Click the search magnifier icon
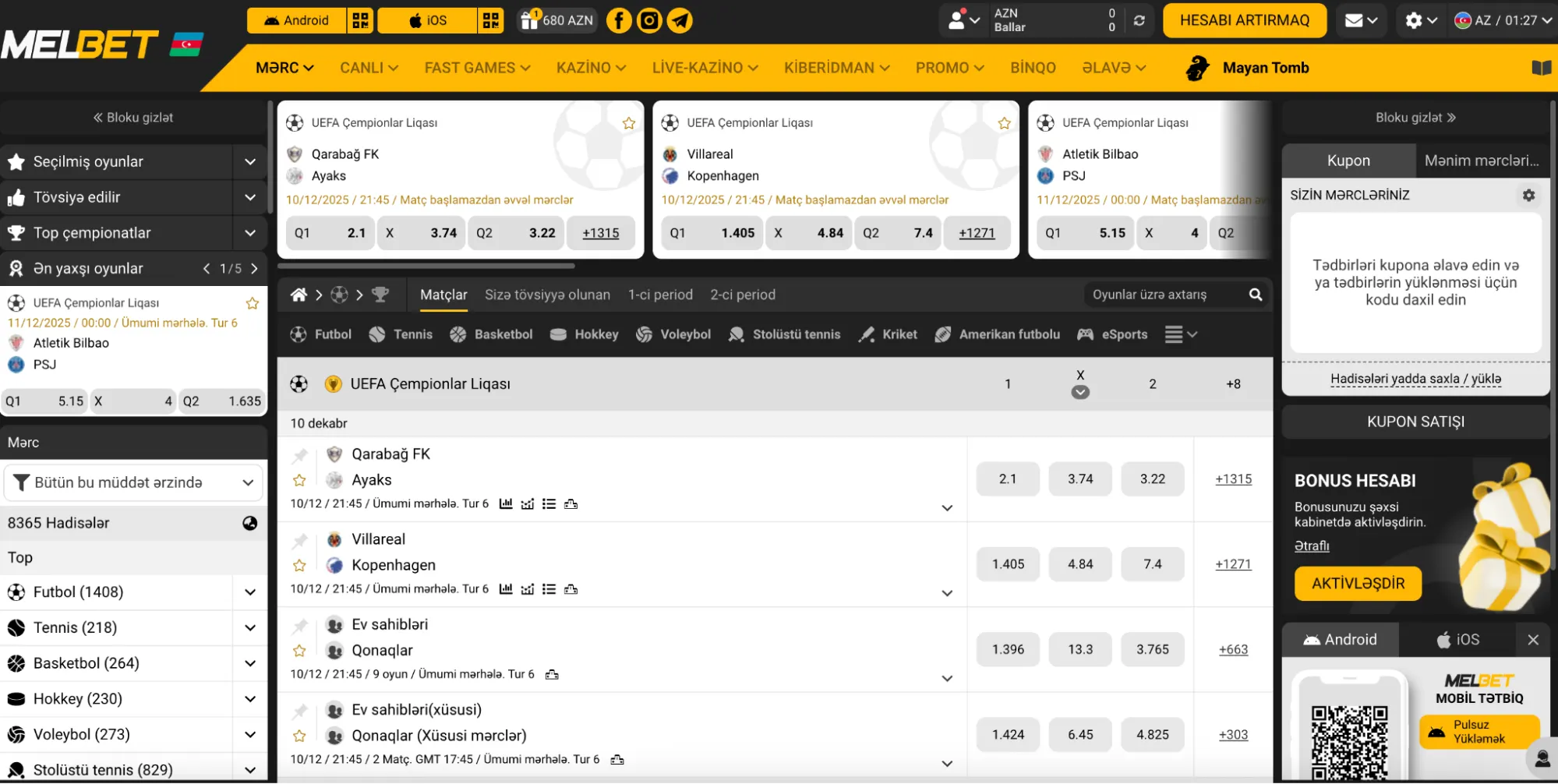 1256,295
